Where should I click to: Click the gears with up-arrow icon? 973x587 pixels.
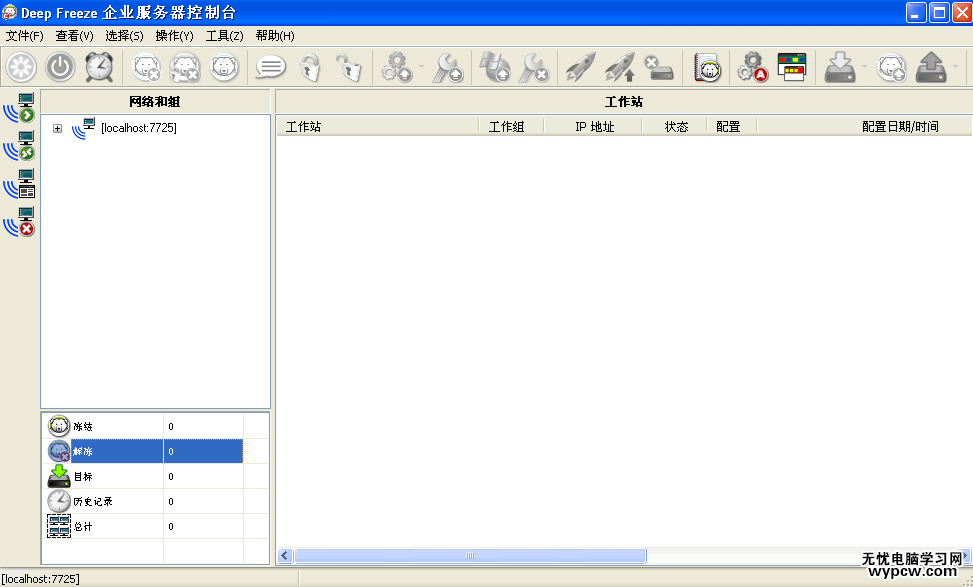[x=397, y=67]
